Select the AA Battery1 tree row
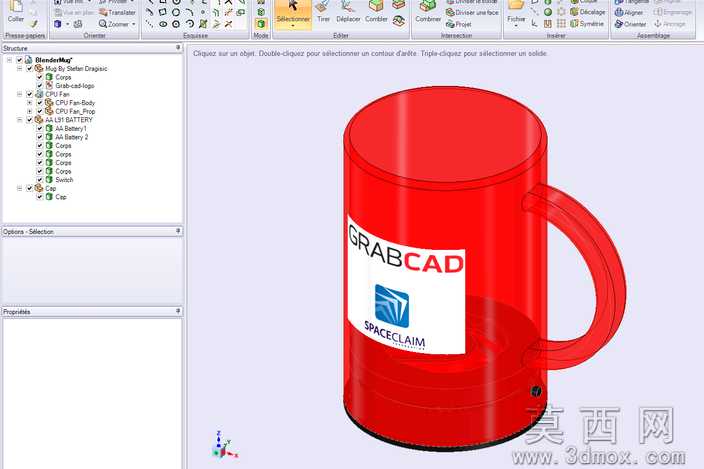Viewport: 704px width, 469px height. 70,128
